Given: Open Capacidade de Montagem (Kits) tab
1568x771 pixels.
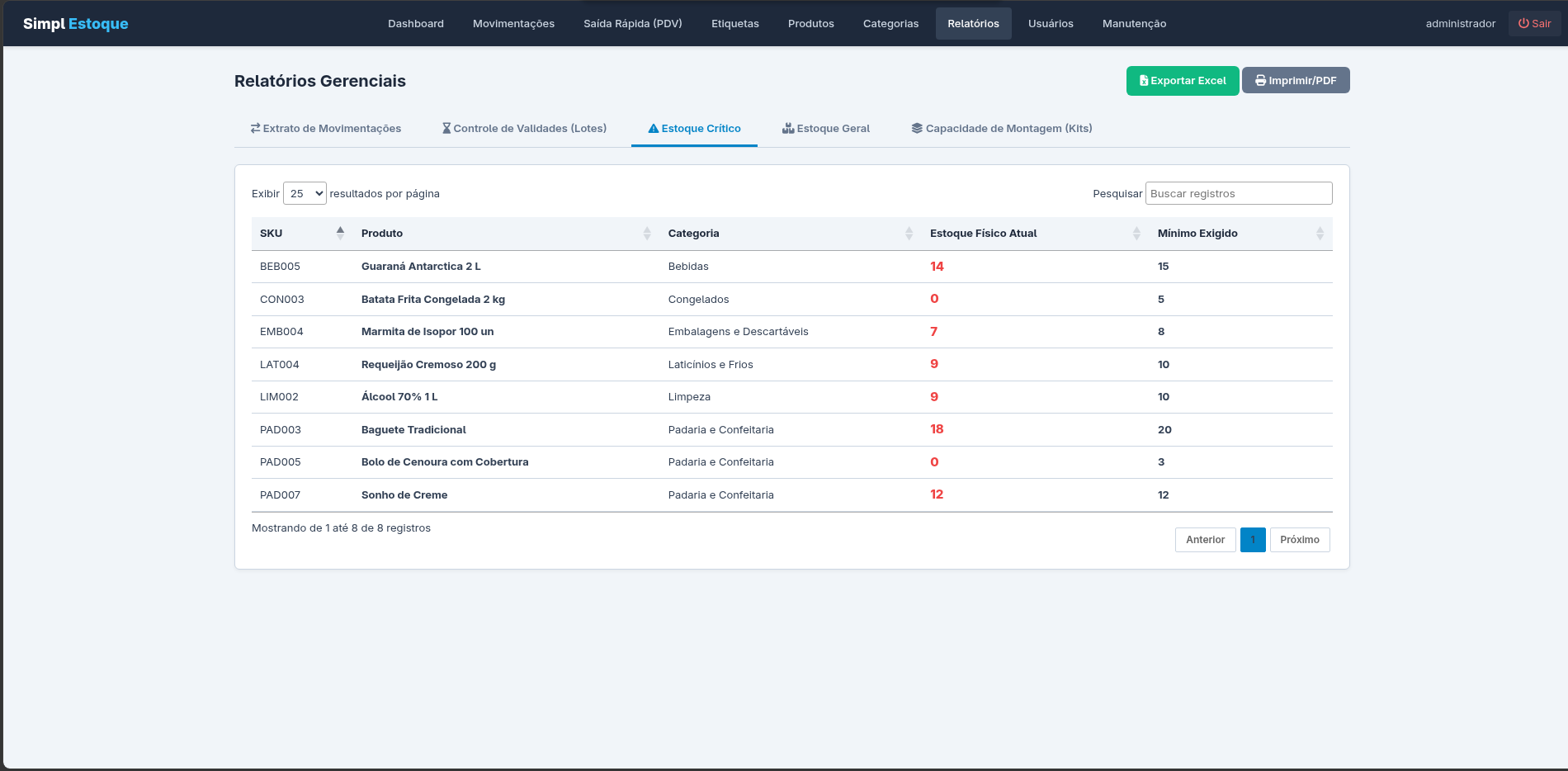Looking at the screenshot, I should click(1002, 128).
